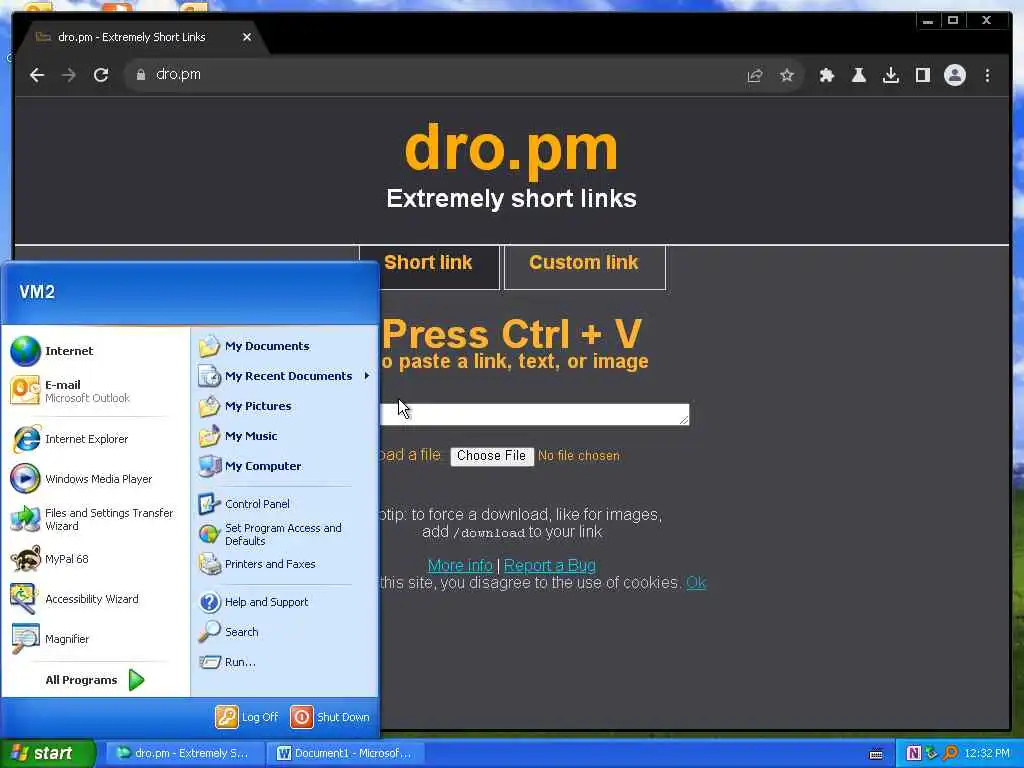Open Set Program Access and Defaults
This screenshot has height=768, width=1024.
coord(284,534)
